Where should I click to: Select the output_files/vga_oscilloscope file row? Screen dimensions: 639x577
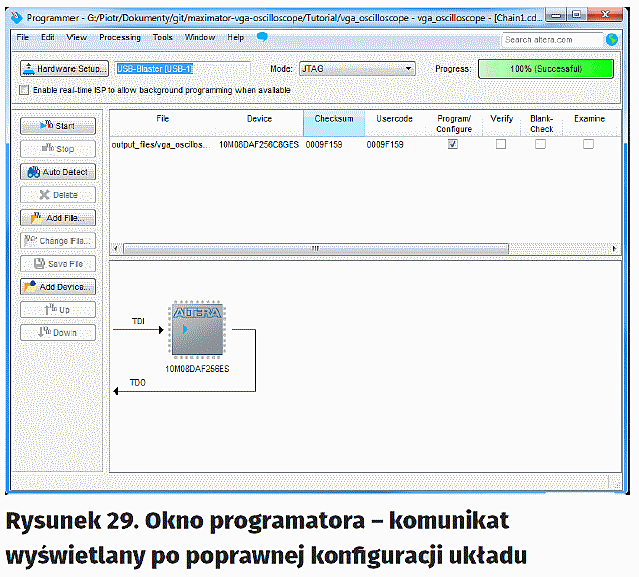click(x=160, y=145)
